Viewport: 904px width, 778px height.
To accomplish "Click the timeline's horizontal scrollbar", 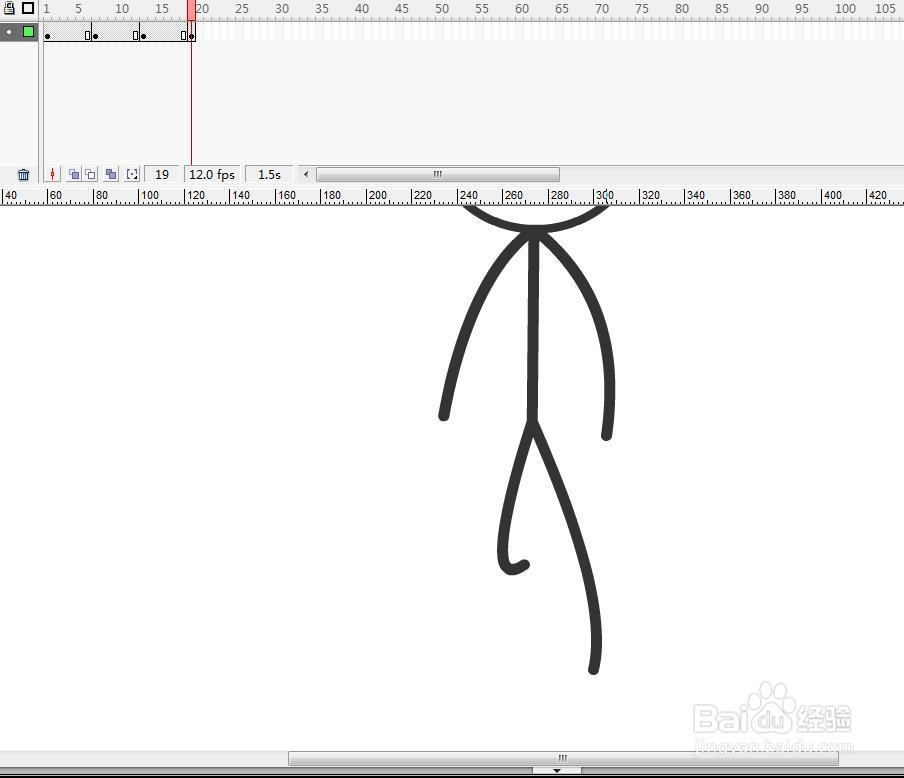I will pyautogui.click(x=437, y=174).
